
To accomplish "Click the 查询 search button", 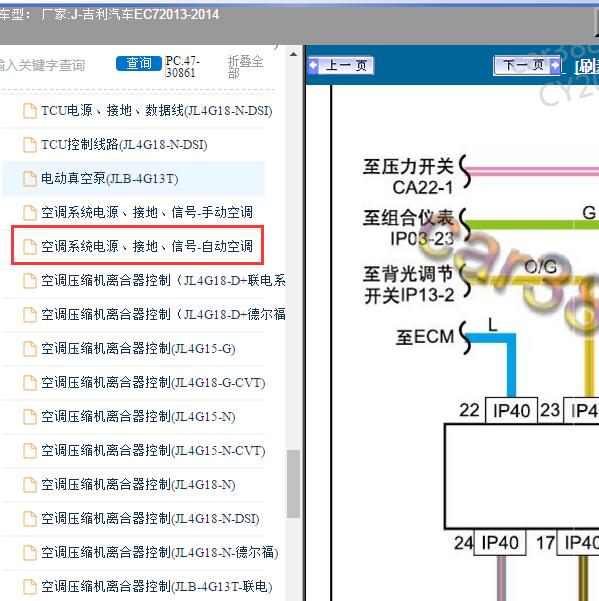I will pos(139,63).
